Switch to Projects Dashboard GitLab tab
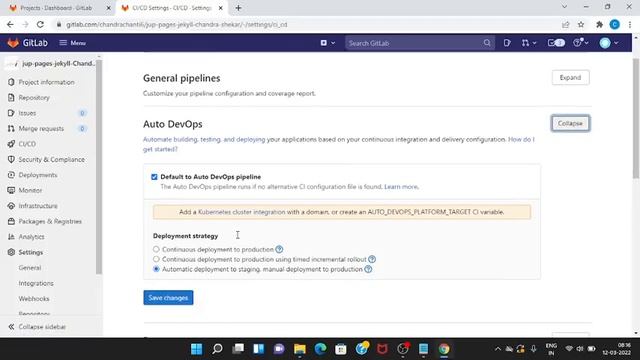Screen dimensions: 640x360 56,8
